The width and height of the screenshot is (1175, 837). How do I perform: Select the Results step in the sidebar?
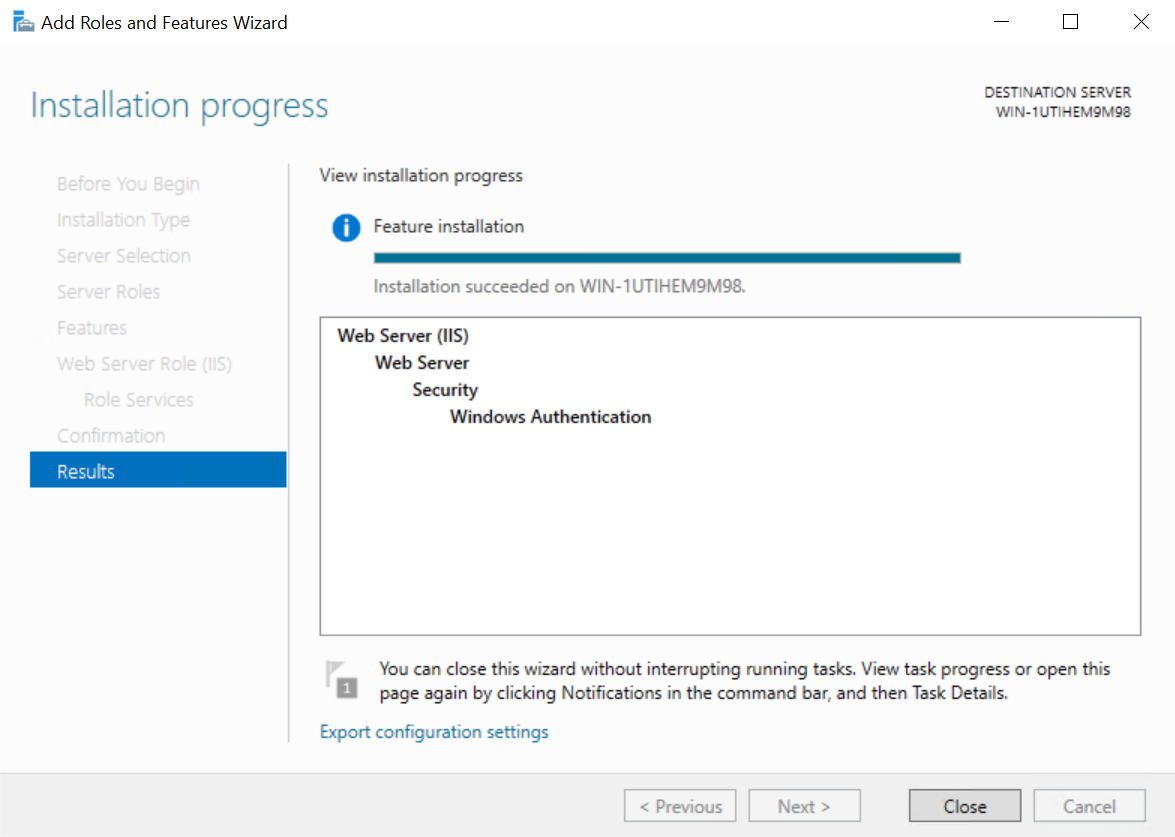(158, 470)
